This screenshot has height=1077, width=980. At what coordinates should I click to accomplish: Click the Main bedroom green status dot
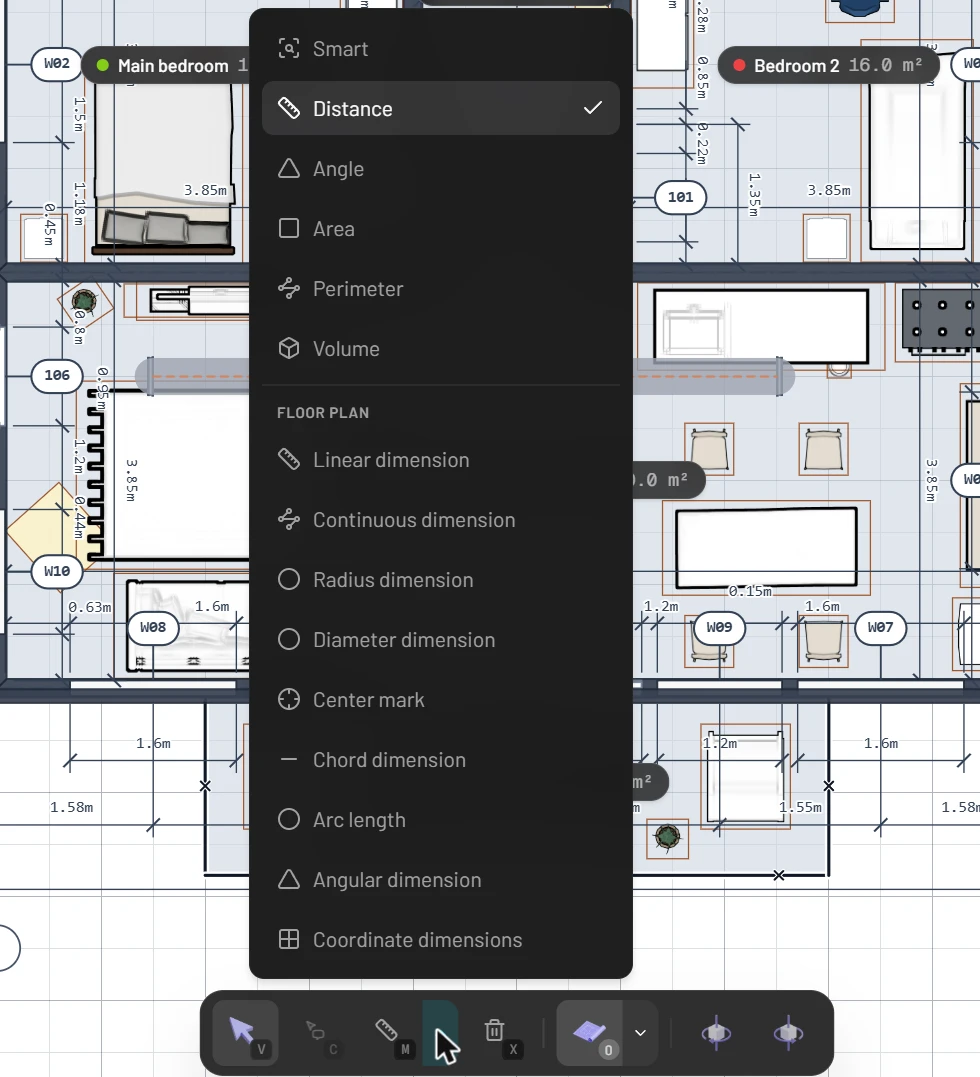[x=103, y=65]
